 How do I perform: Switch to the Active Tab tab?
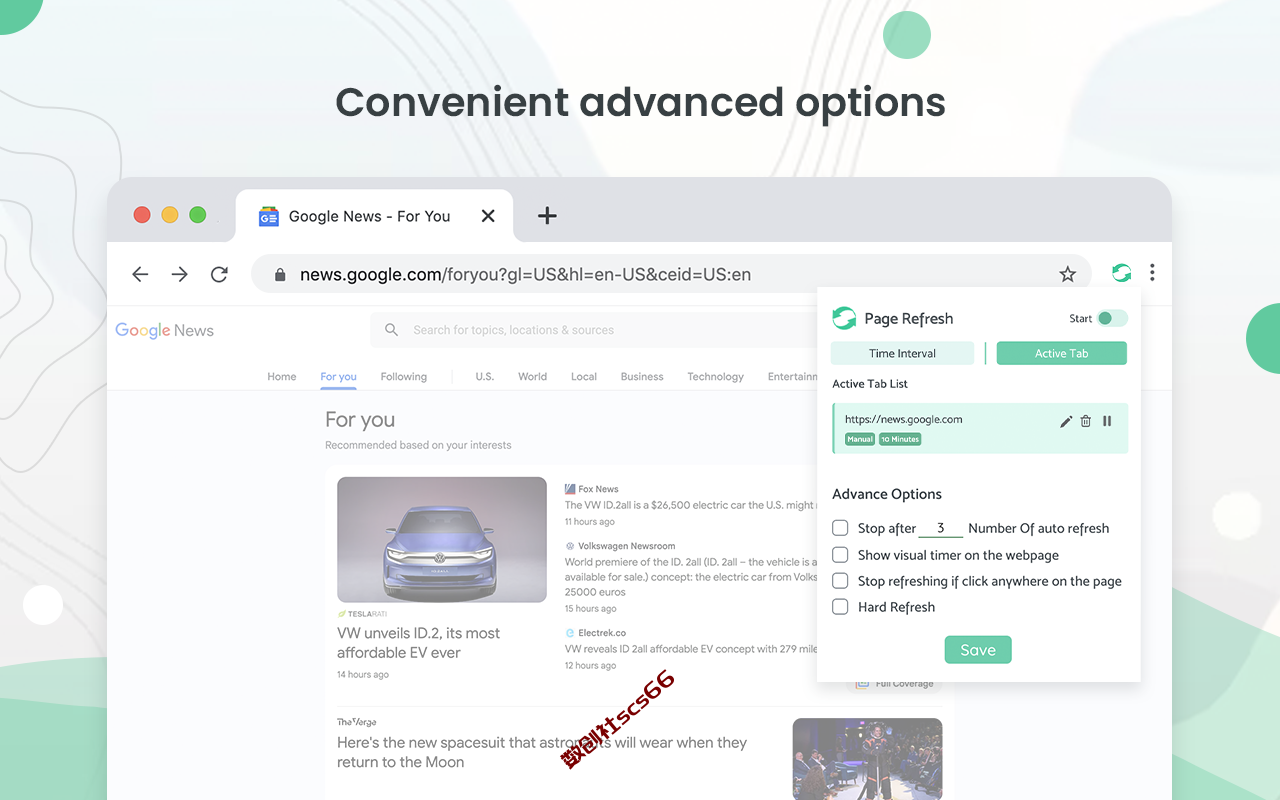click(1062, 353)
